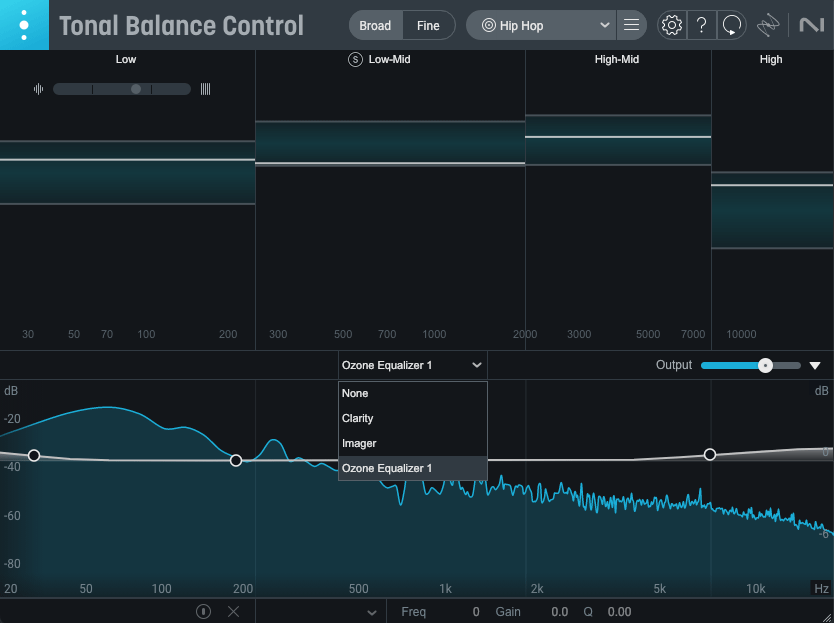
Task: Adjust the Output gain slider
Action: pyautogui.click(x=750, y=366)
